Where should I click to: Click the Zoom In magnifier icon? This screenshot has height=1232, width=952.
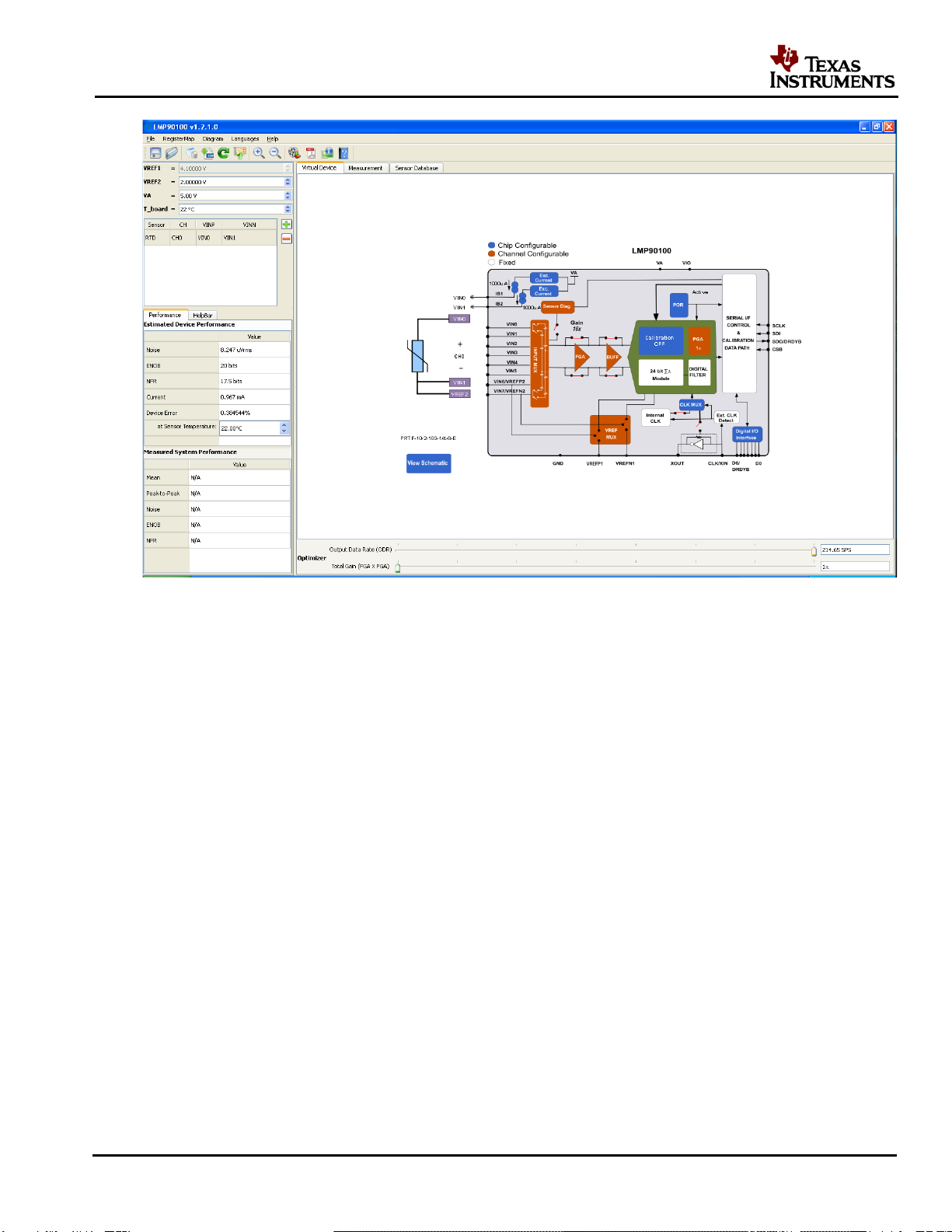[x=259, y=153]
